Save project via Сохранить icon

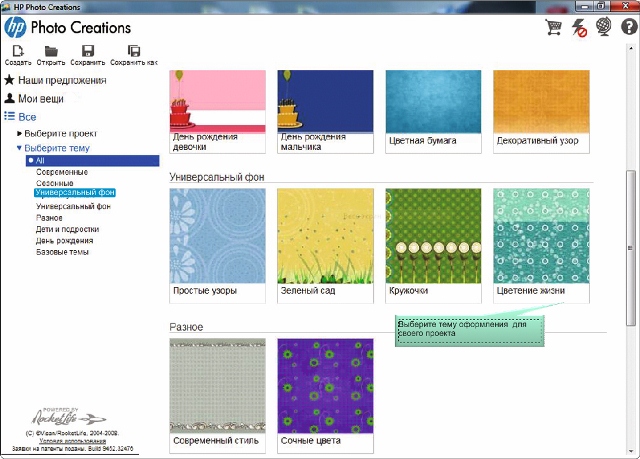pyautogui.click(x=88, y=55)
